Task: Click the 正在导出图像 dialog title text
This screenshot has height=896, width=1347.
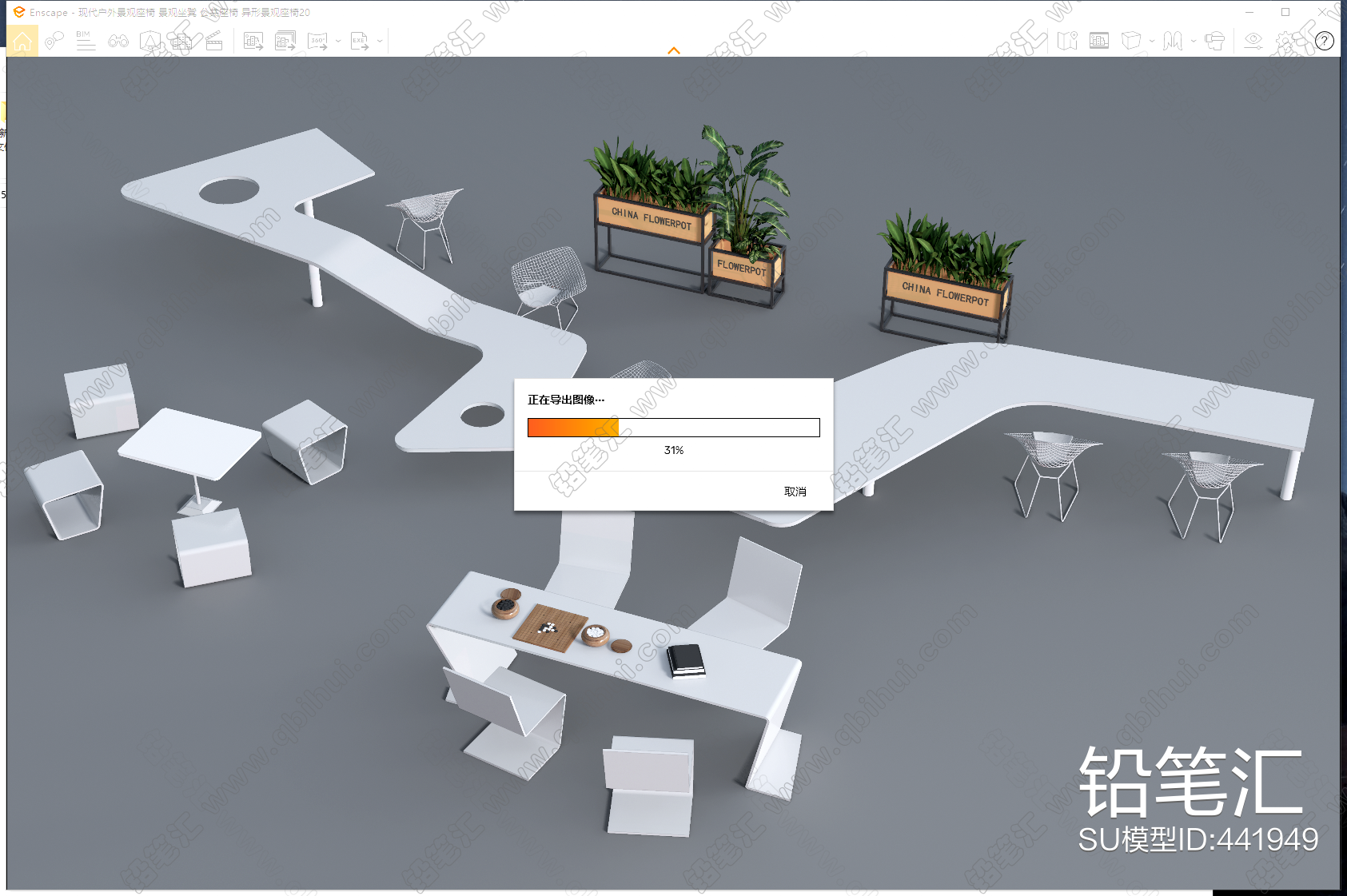Action: (566, 400)
